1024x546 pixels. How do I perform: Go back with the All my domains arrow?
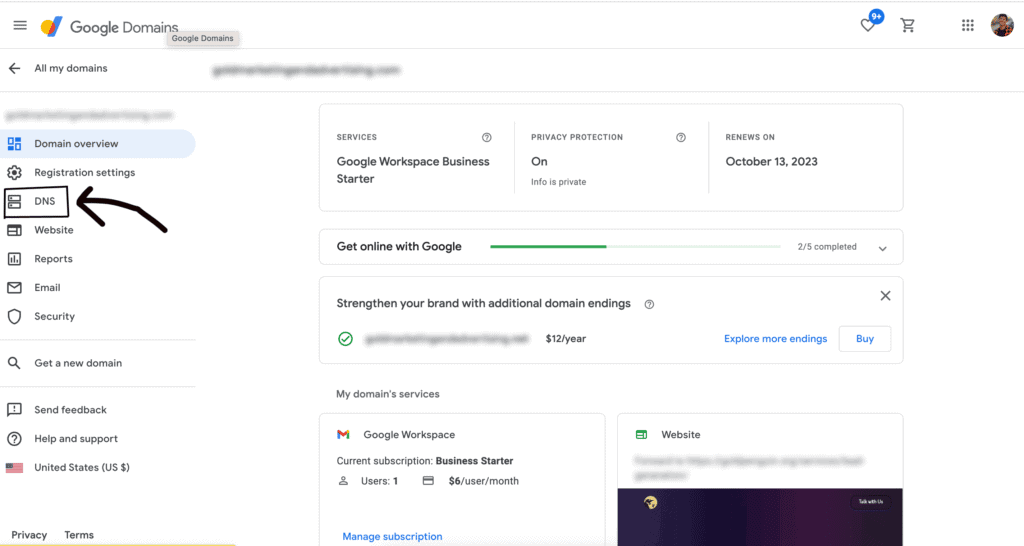coord(14,68)
